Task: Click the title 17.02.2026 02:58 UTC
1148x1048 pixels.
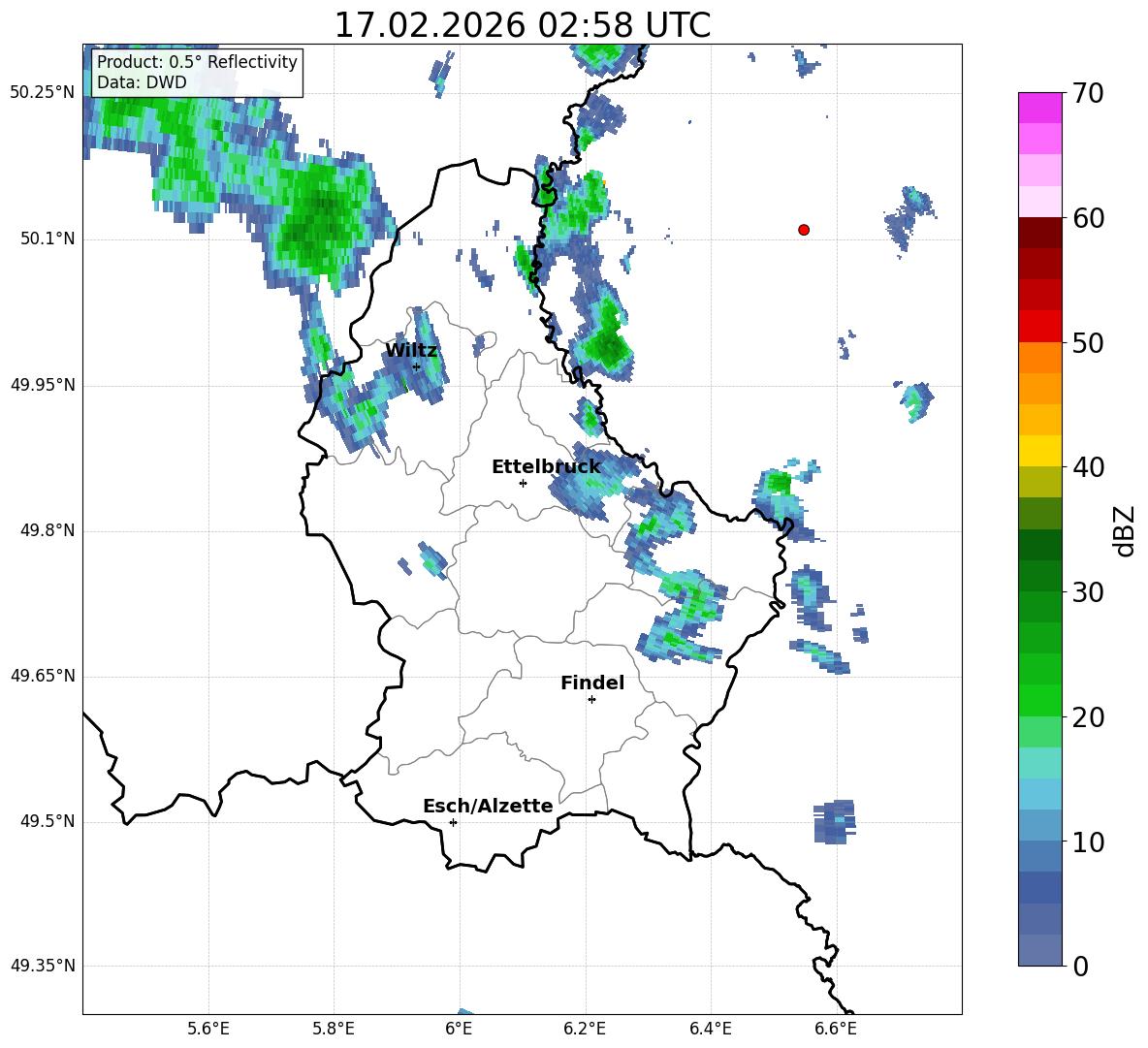Action: pyautogui.click(x=523, y=24)
